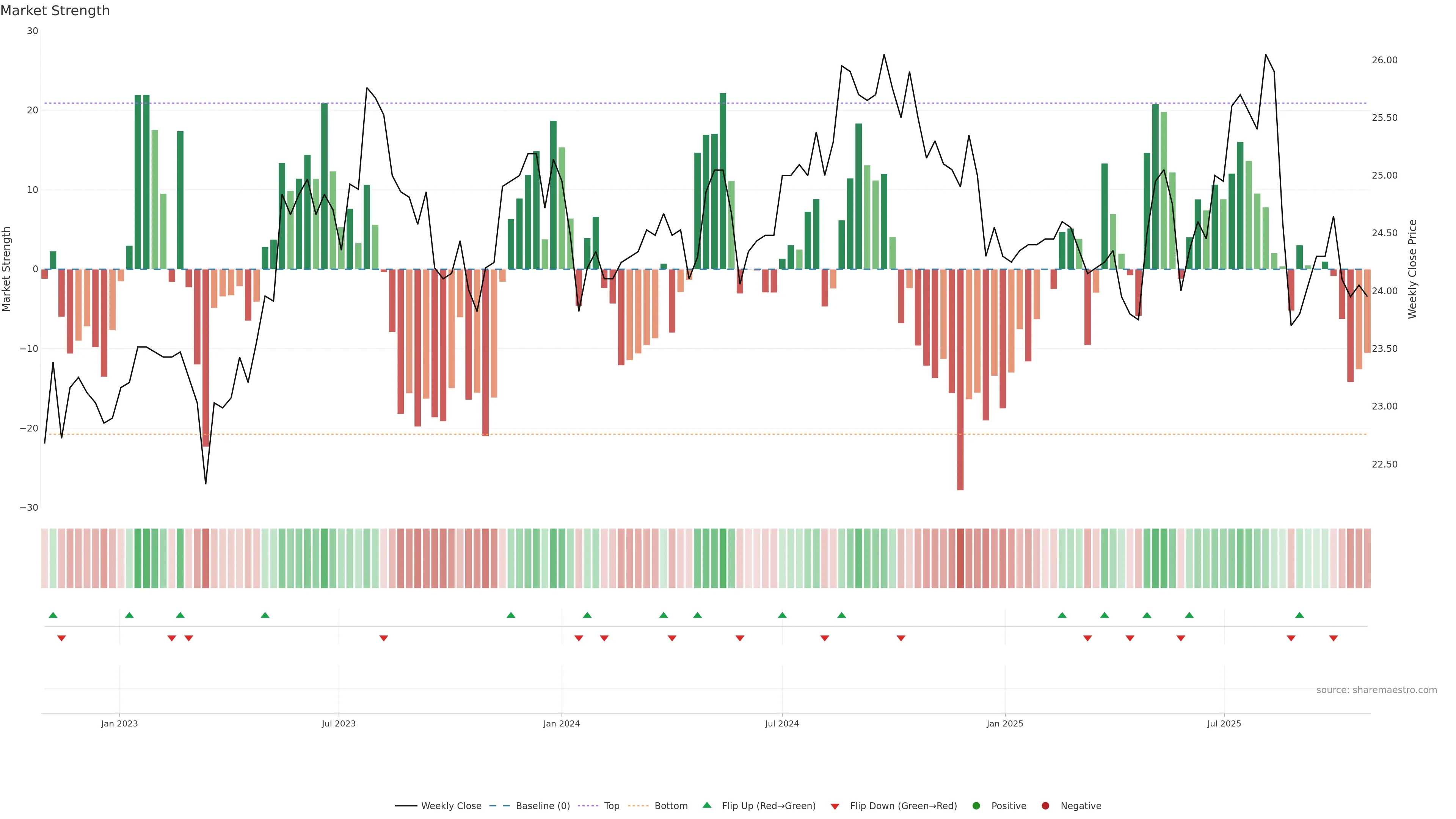Click the leftmost red flip-down triangle marker

tap(61, 638)
